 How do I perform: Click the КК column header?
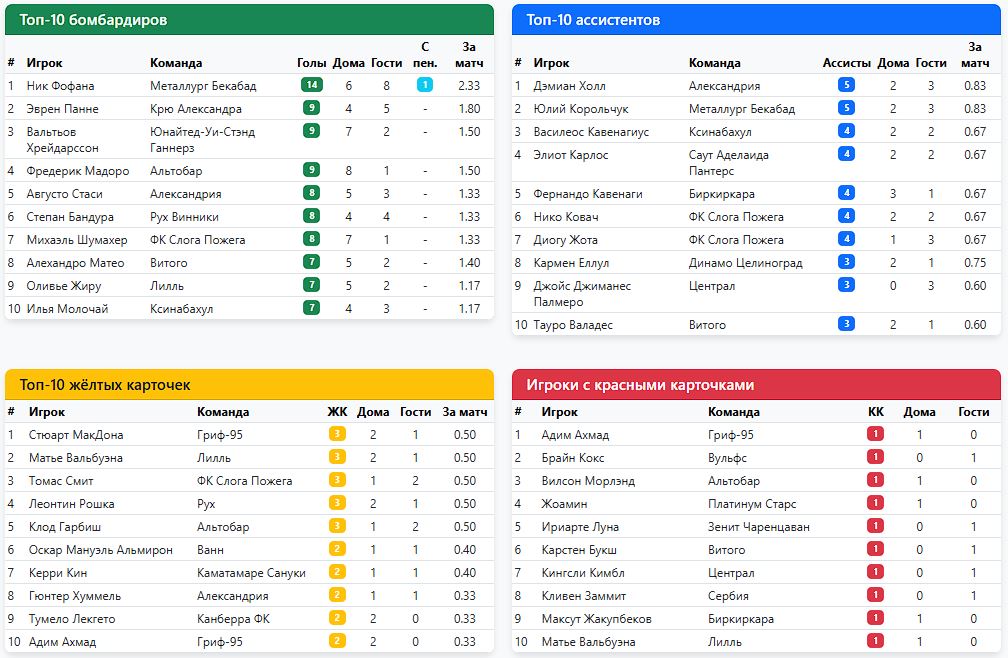tap(876, 412)
